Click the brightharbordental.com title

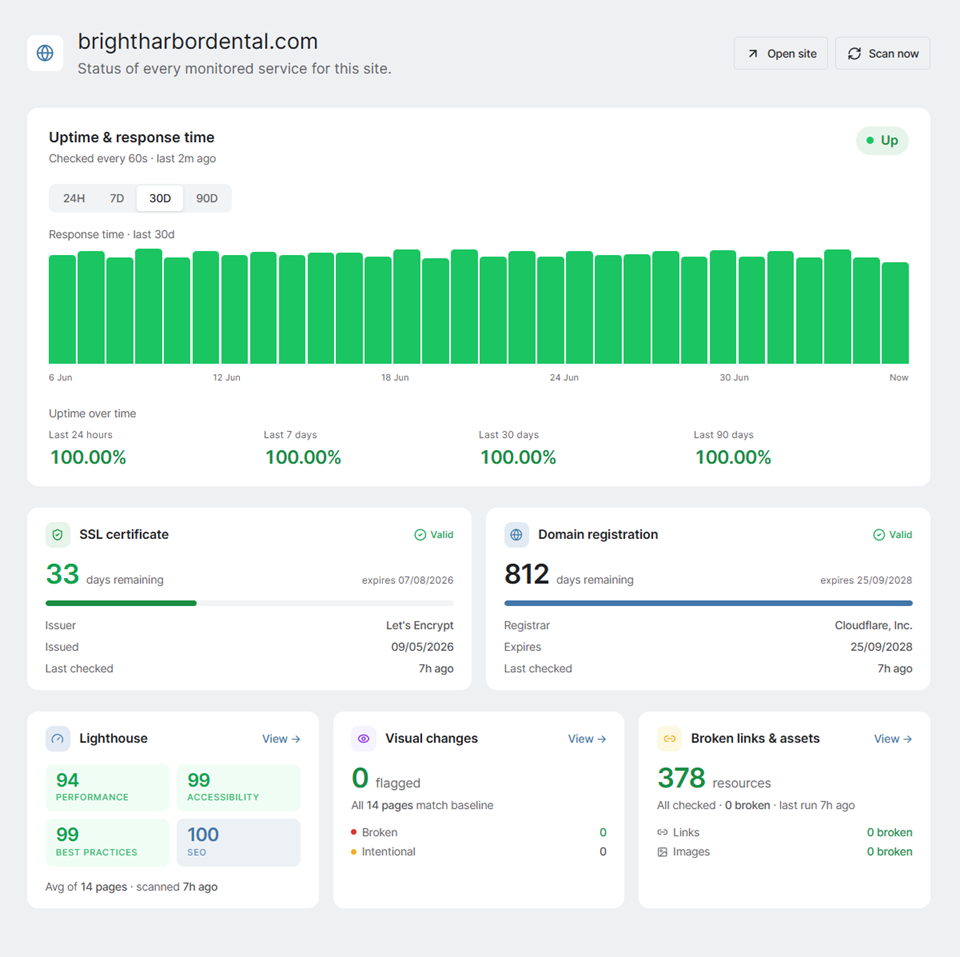[x=198, y=42]
